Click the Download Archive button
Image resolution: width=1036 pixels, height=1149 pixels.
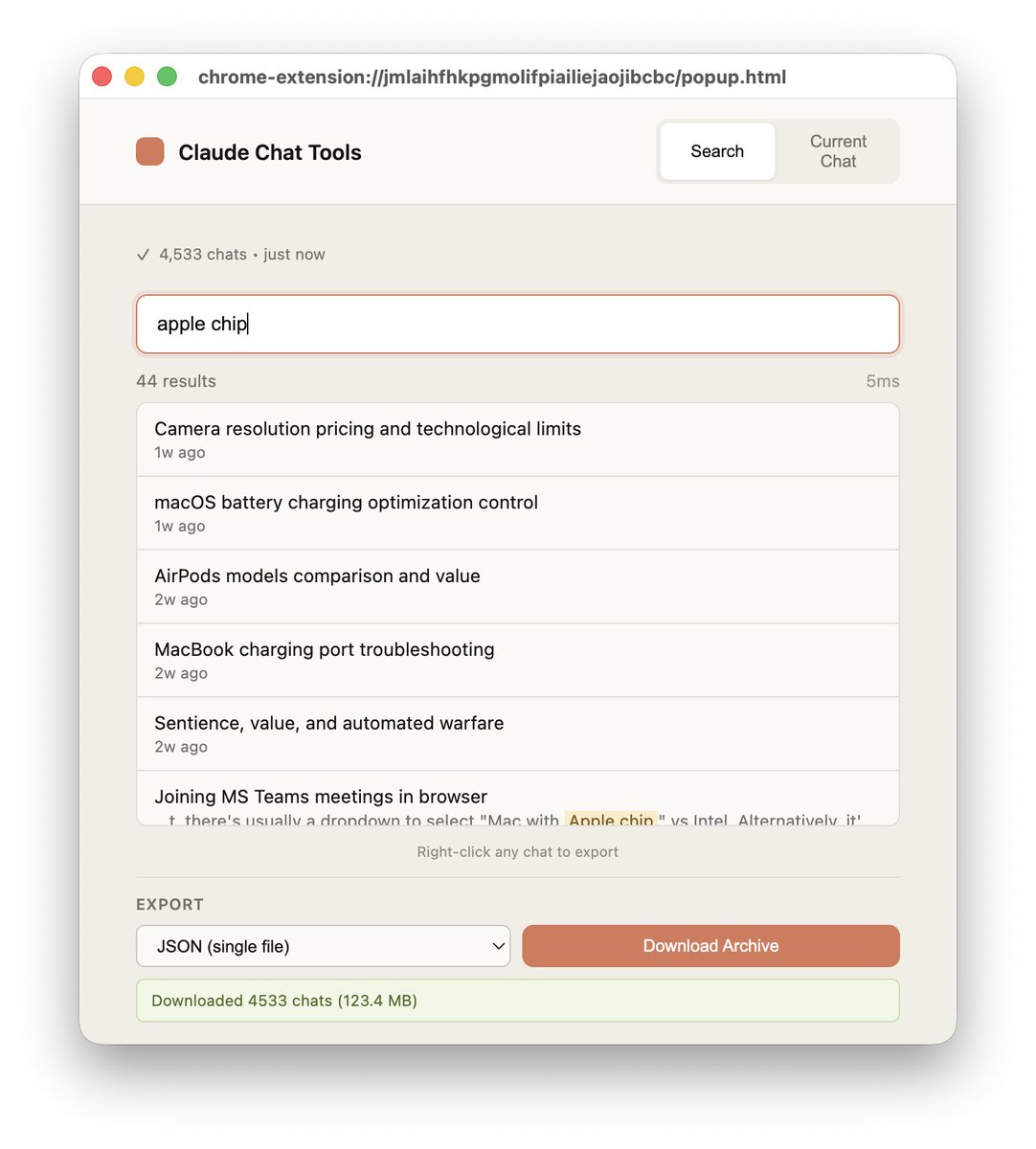(x=710, y=946)
